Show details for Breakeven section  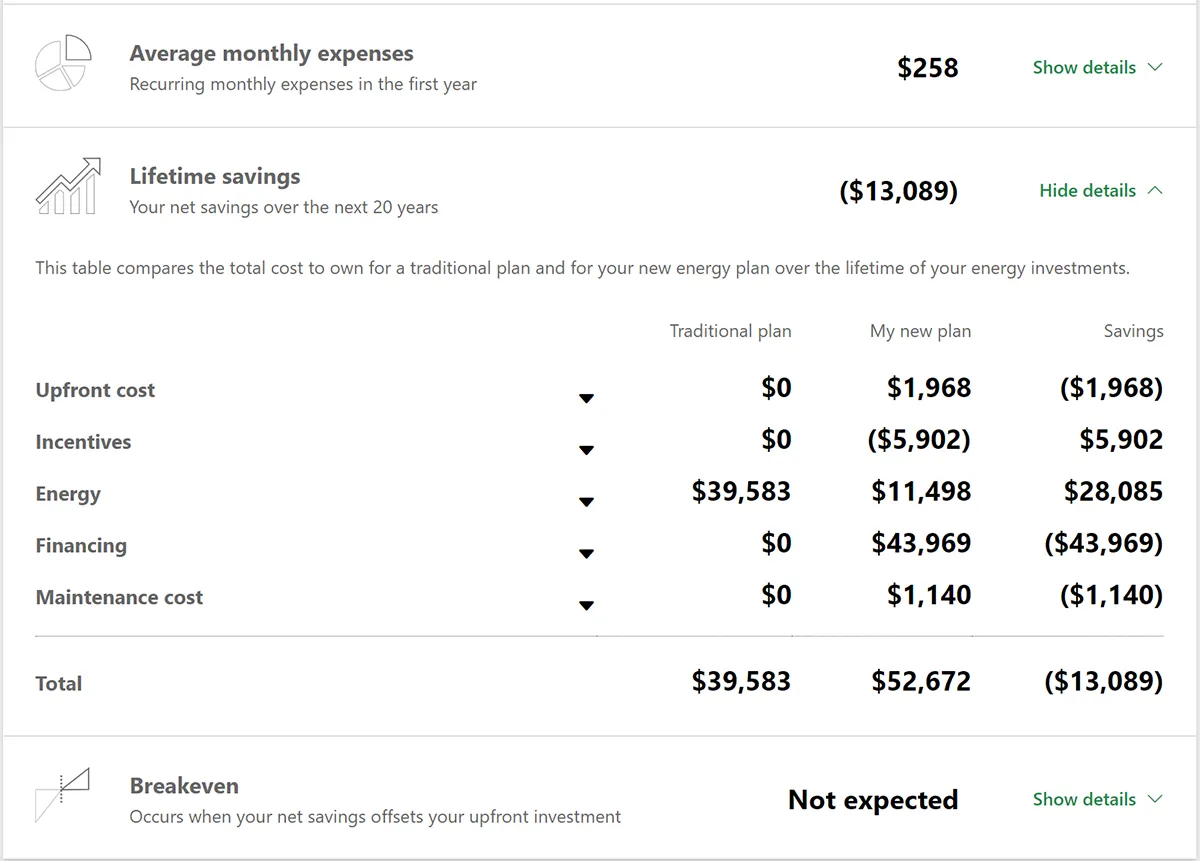(x=1084, y=800)
